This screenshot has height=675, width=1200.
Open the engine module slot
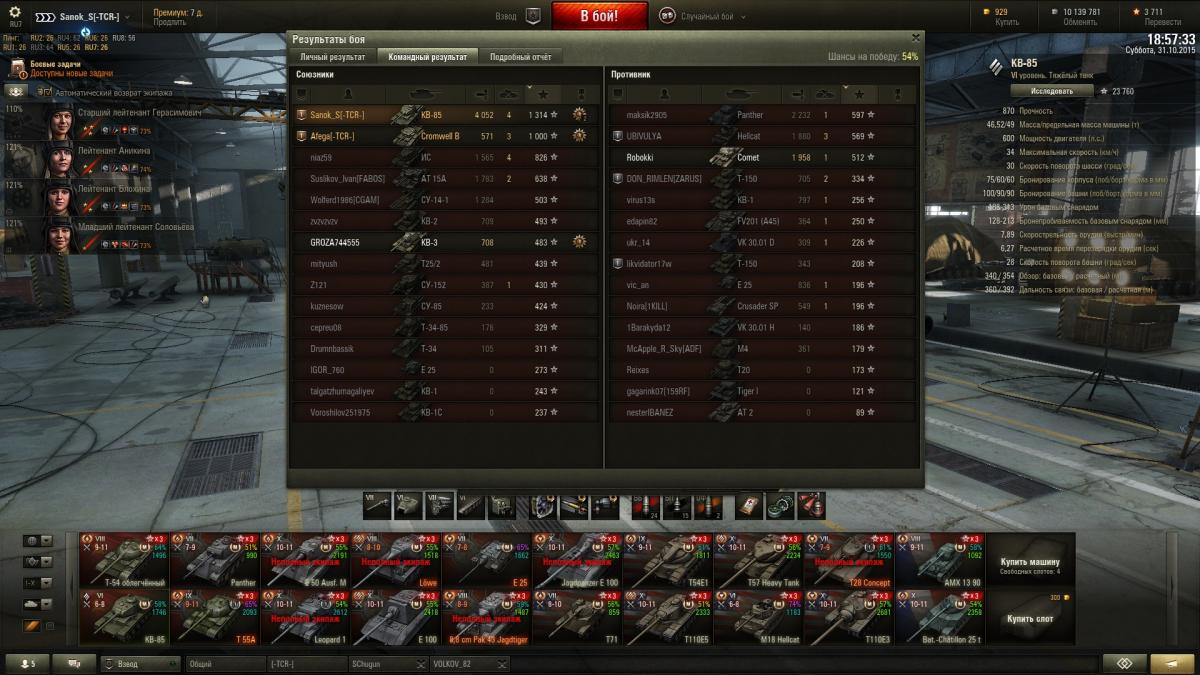click(x=441, y=505)
